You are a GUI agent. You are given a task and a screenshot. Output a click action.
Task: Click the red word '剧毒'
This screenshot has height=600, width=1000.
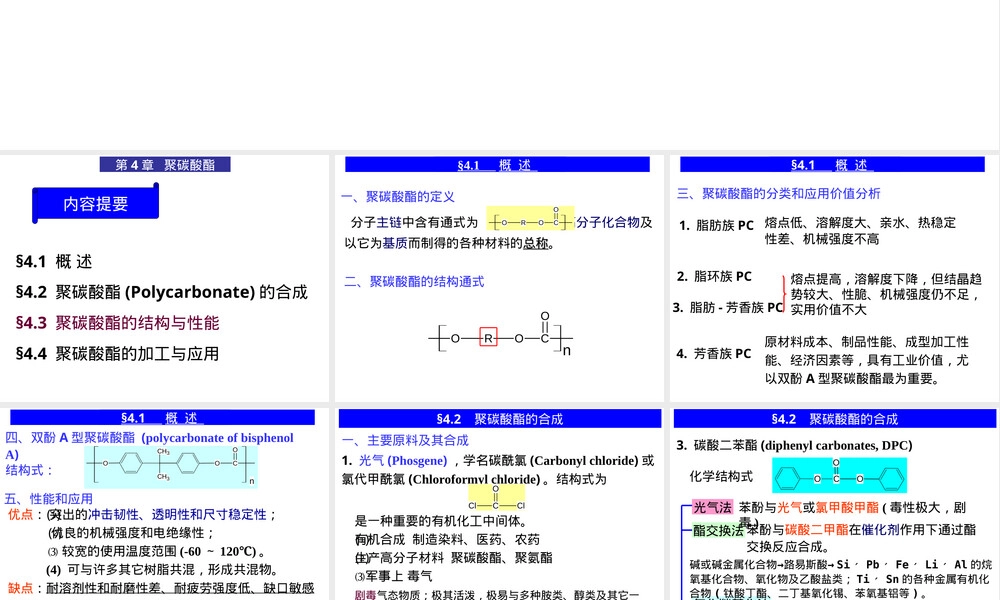point(365,594)
